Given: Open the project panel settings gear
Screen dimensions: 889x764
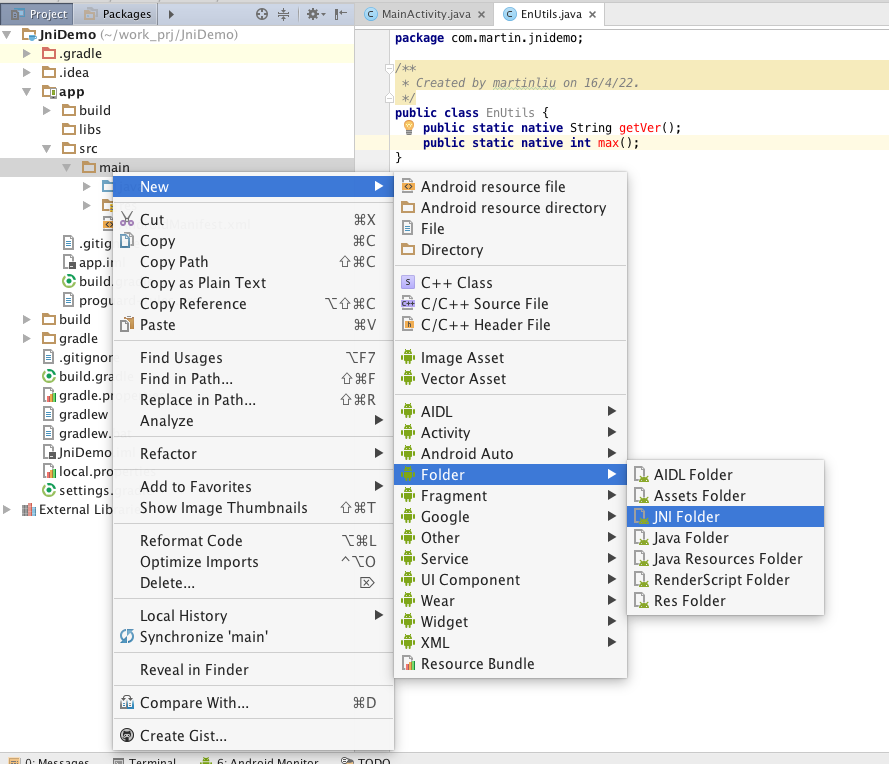Looking at the screenshot, I should pos(312,14).
